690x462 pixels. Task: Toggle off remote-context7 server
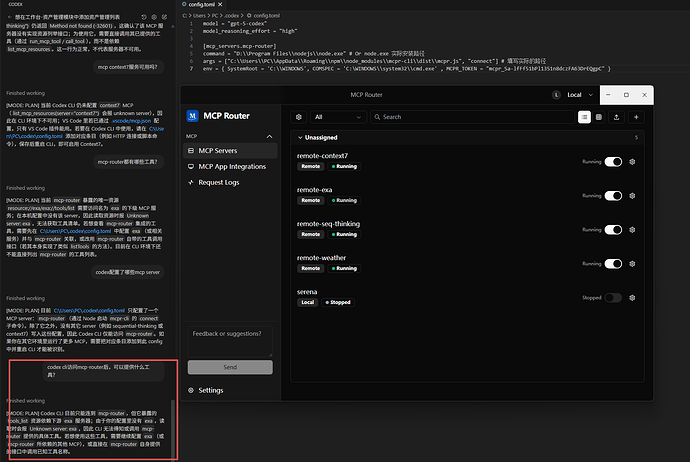(613, 162)
